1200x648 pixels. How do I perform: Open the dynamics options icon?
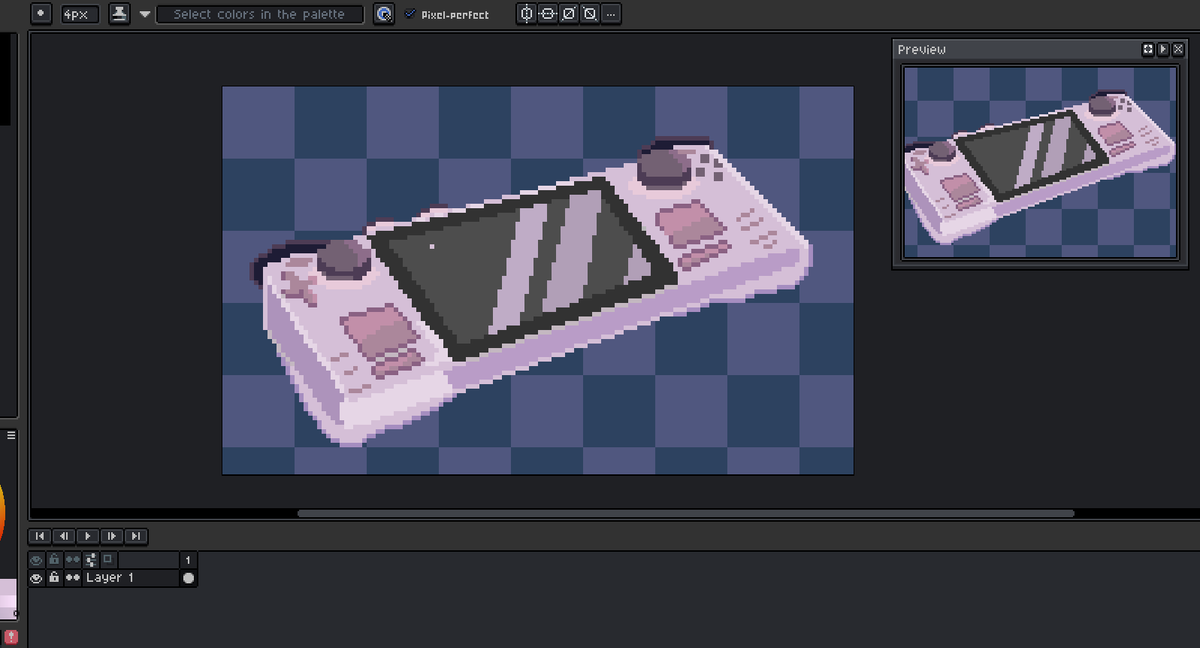(x=384, y=14)
